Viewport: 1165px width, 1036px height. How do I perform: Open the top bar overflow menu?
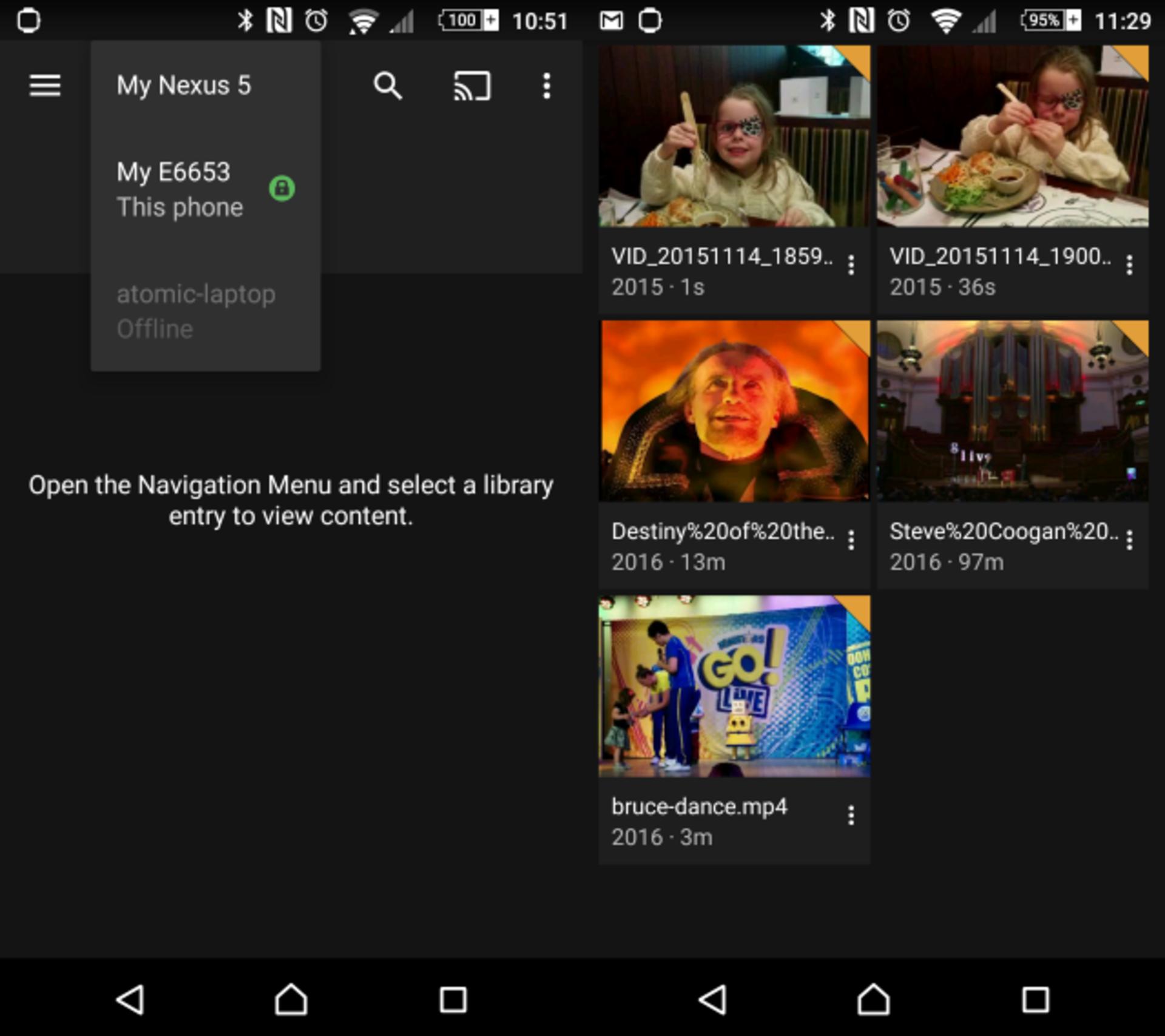tap(547, 86)
